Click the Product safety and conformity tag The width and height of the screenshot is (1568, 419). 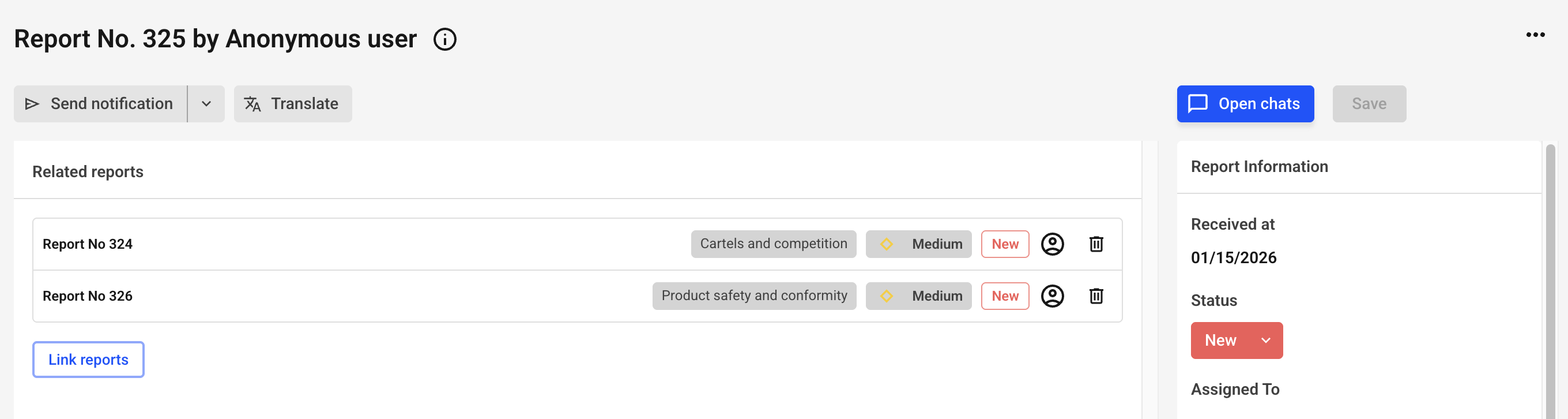pyautogui.click(x=753, y=296)
